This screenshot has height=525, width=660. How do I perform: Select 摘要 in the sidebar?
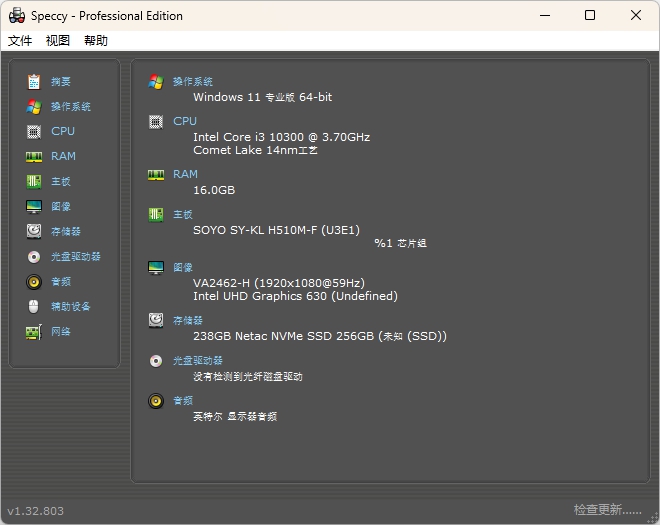point(61,82)
